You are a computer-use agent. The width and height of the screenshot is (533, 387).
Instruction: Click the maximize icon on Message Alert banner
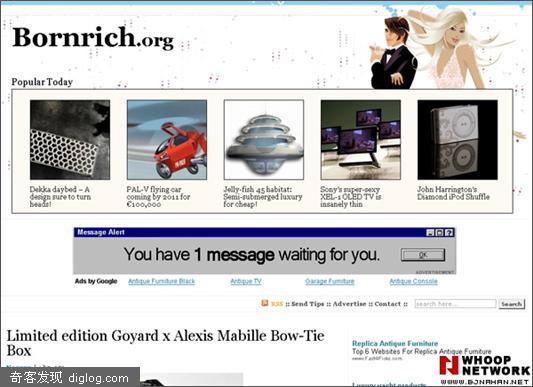440,233
